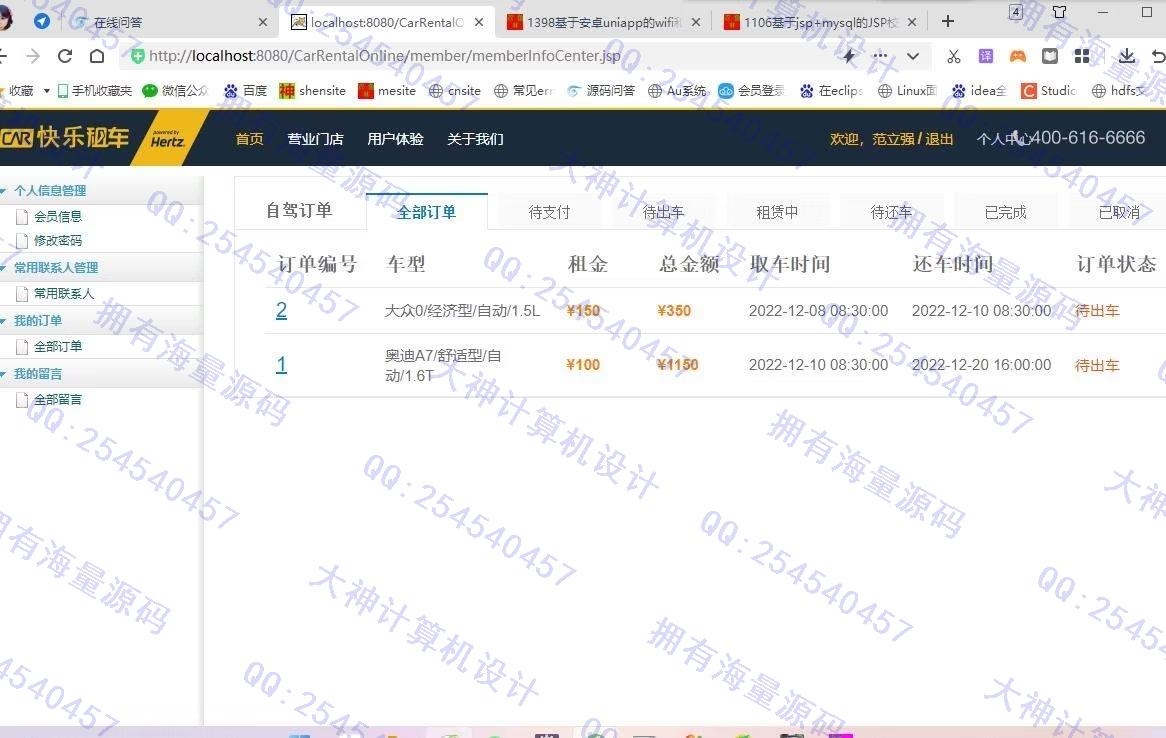Open the mesite bookmark
Screen dimensions: 1166x738
[x=387, y=91]
